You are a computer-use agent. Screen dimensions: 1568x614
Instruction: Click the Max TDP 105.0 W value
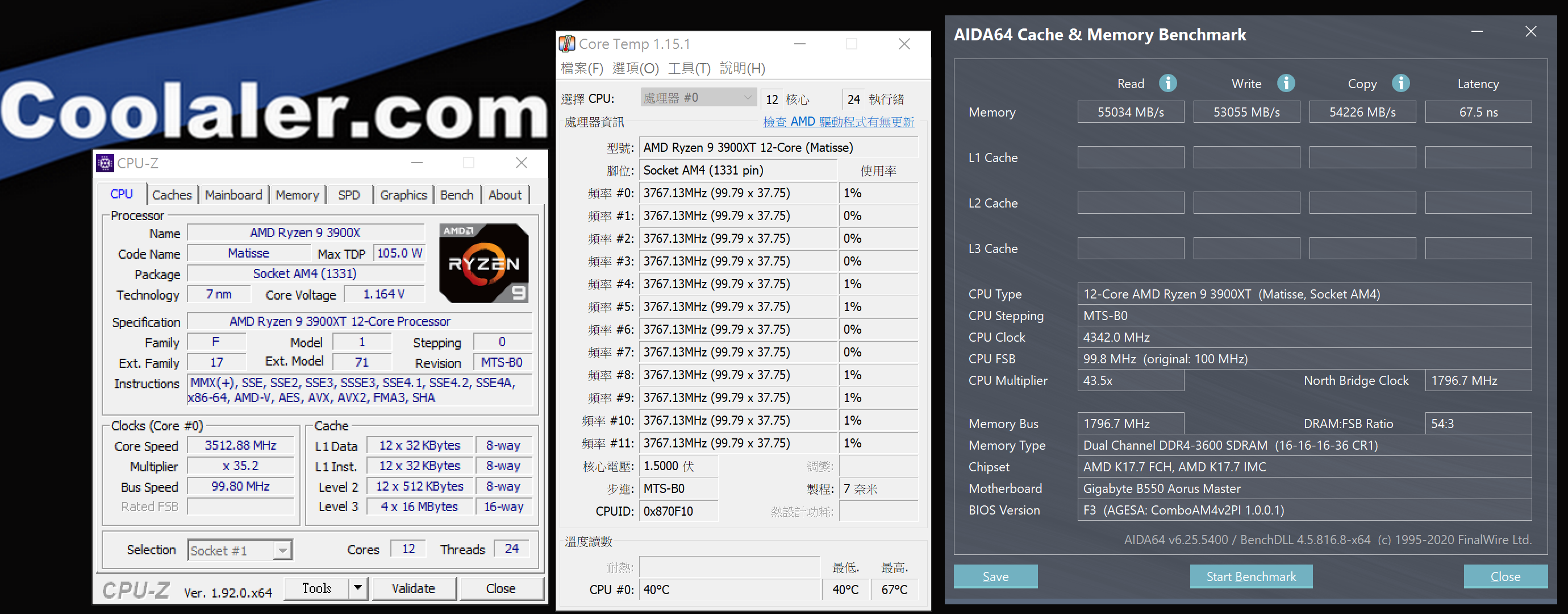(x=399, y=253)
